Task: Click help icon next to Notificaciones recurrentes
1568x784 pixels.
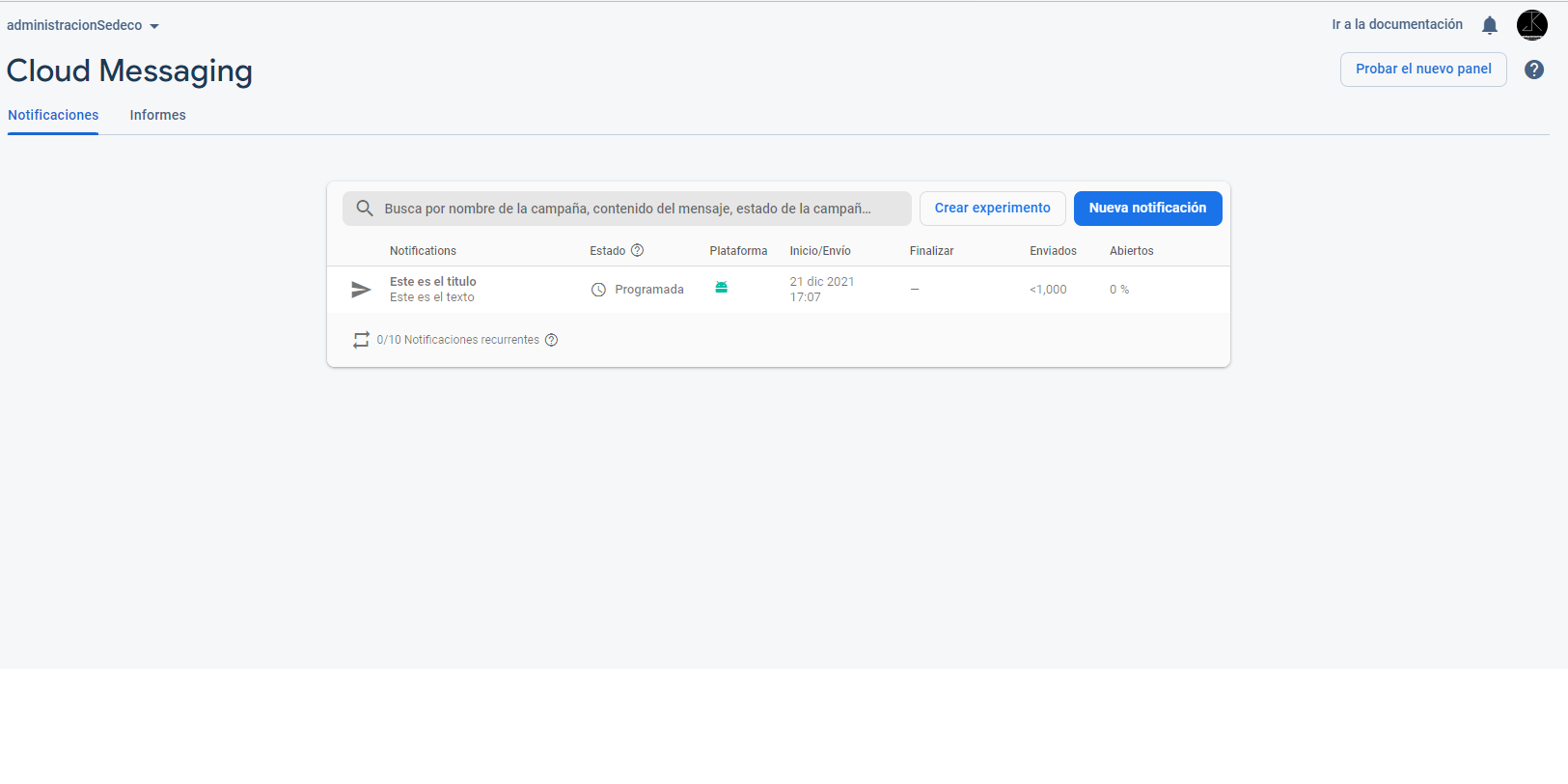Action: tap(552, 340)
